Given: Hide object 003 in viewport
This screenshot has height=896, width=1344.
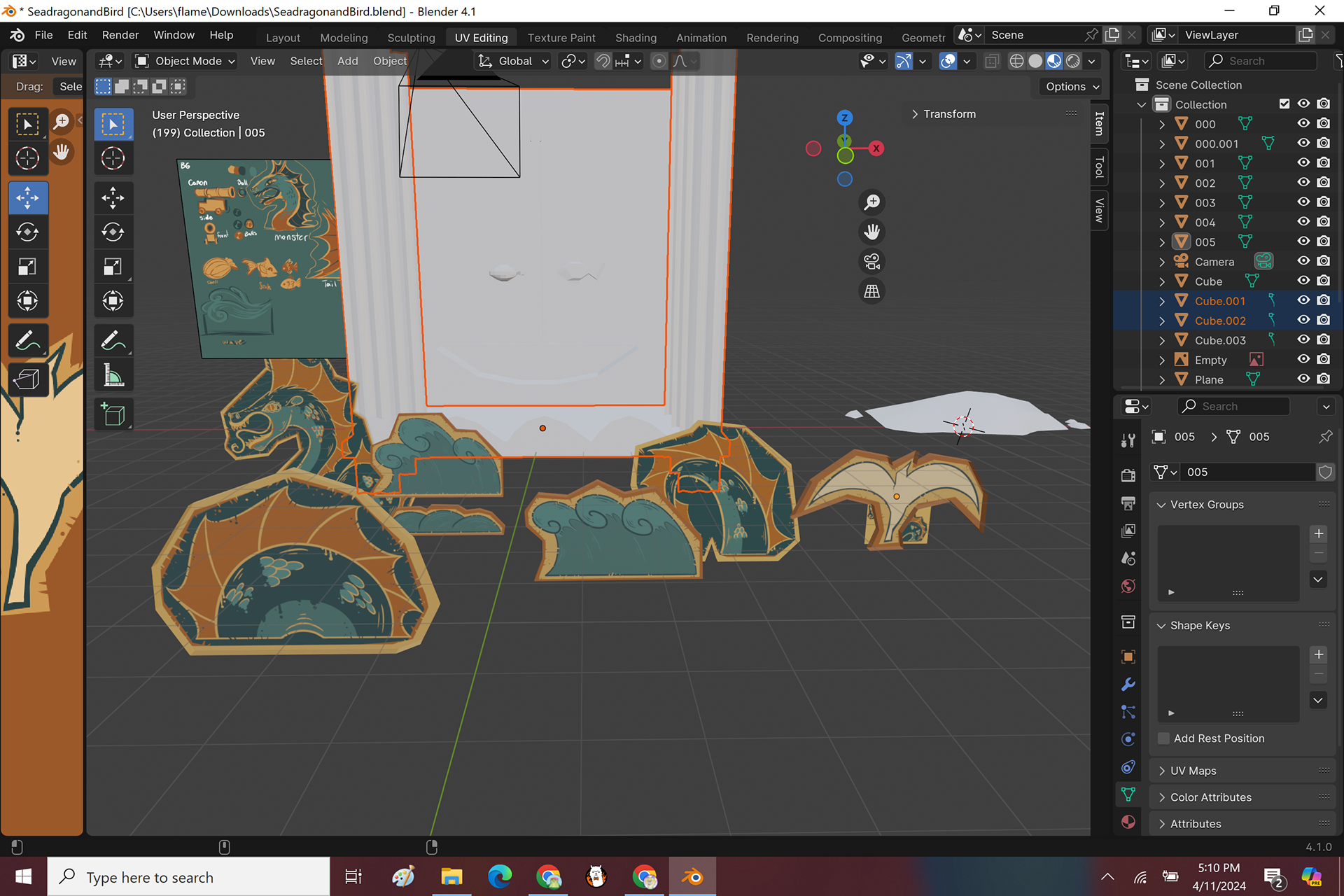Looking at the screenshot, I should point(1303,202).
